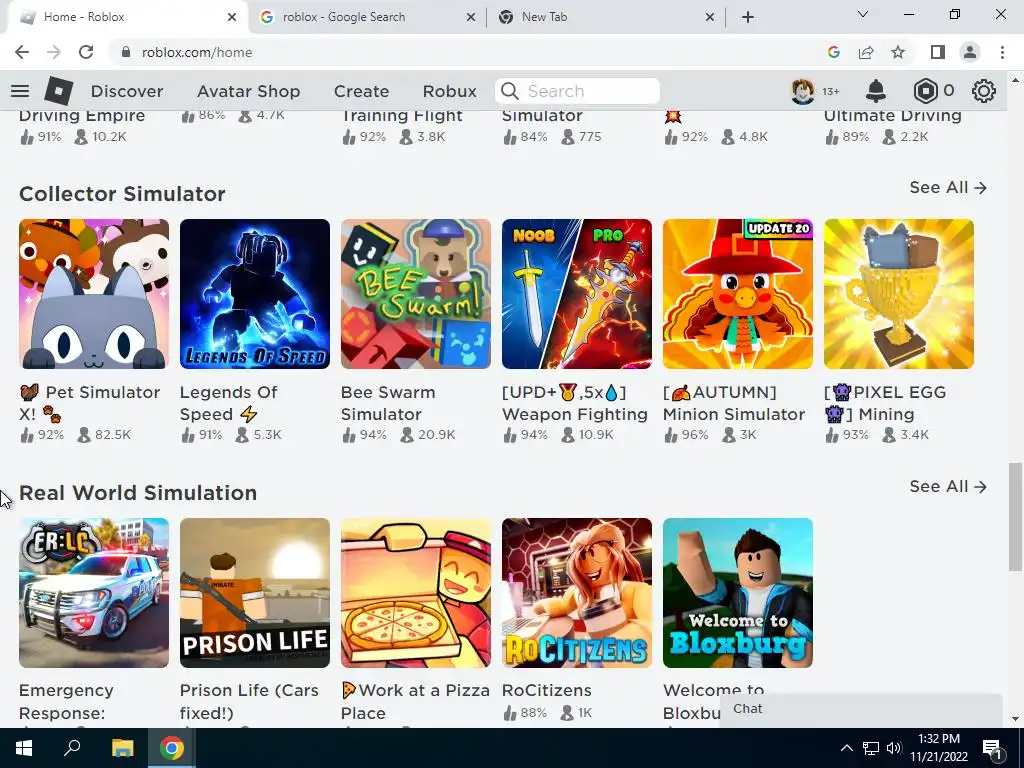The width and height of the screenshot is (1024, 768).
Task: Expand the Chat panel
Action: click(861, 709)
